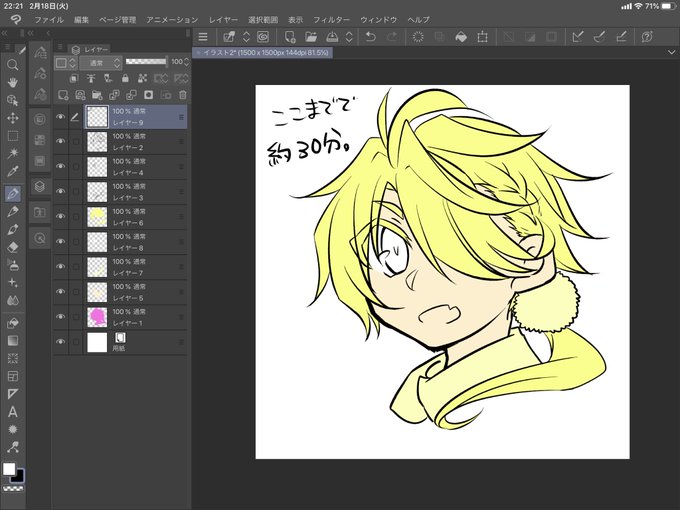Click stepper arrows beside the export icon
The image size is (680, 510).
[x=349, y=37]
